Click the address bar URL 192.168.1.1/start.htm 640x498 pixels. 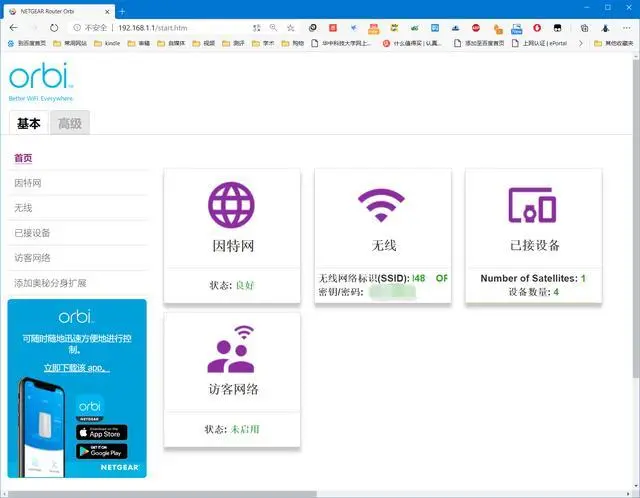[x=153, y=28]
